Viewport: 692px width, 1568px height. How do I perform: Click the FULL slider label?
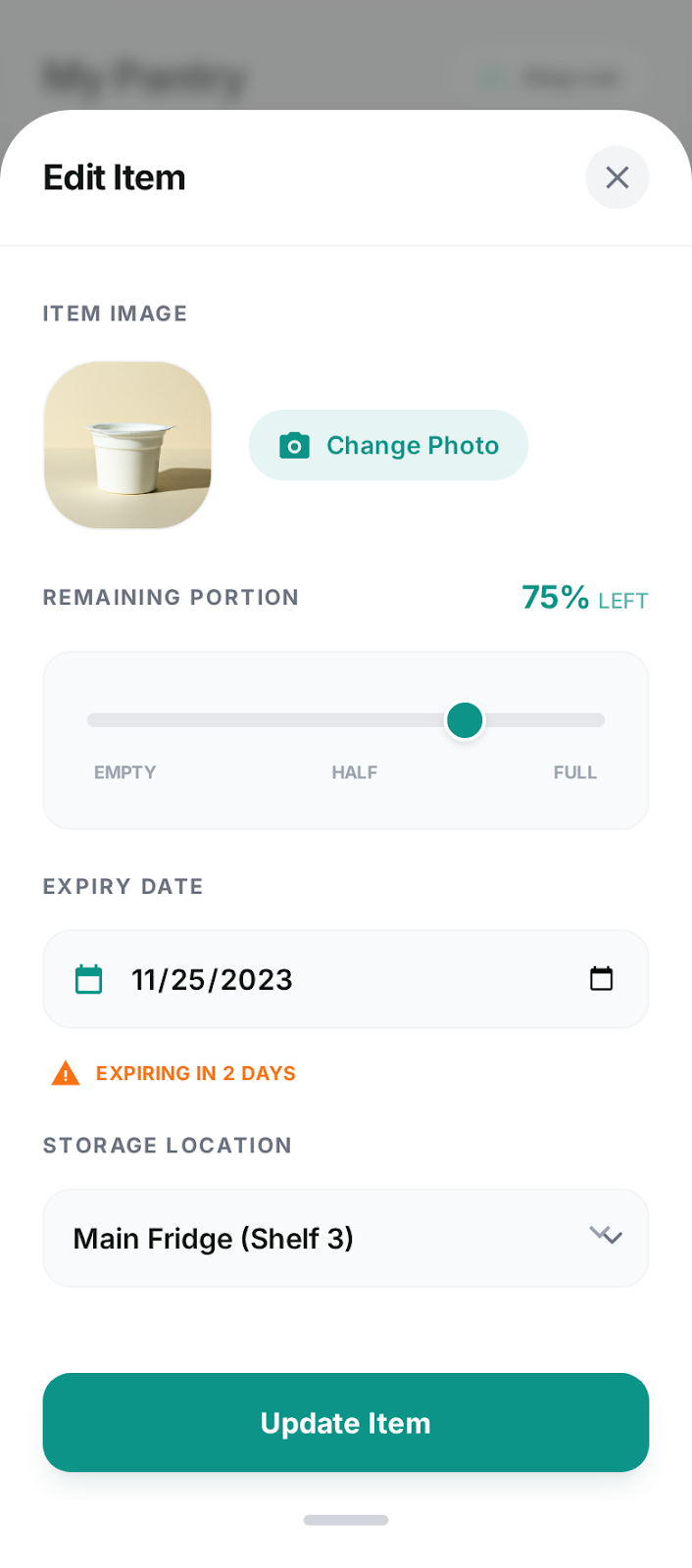pyautogui.click(x=575, y=772)
